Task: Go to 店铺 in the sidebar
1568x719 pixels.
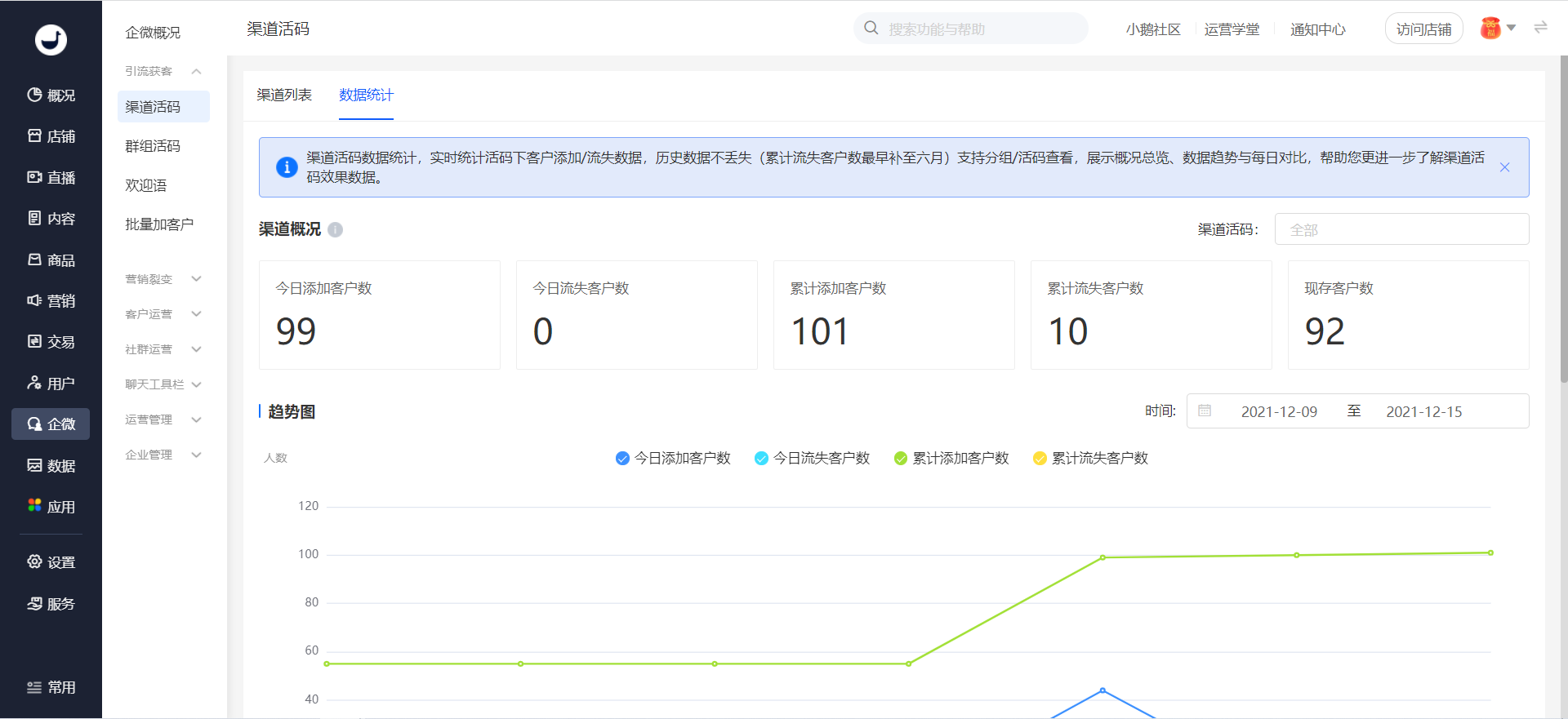Action: point(51,136)
